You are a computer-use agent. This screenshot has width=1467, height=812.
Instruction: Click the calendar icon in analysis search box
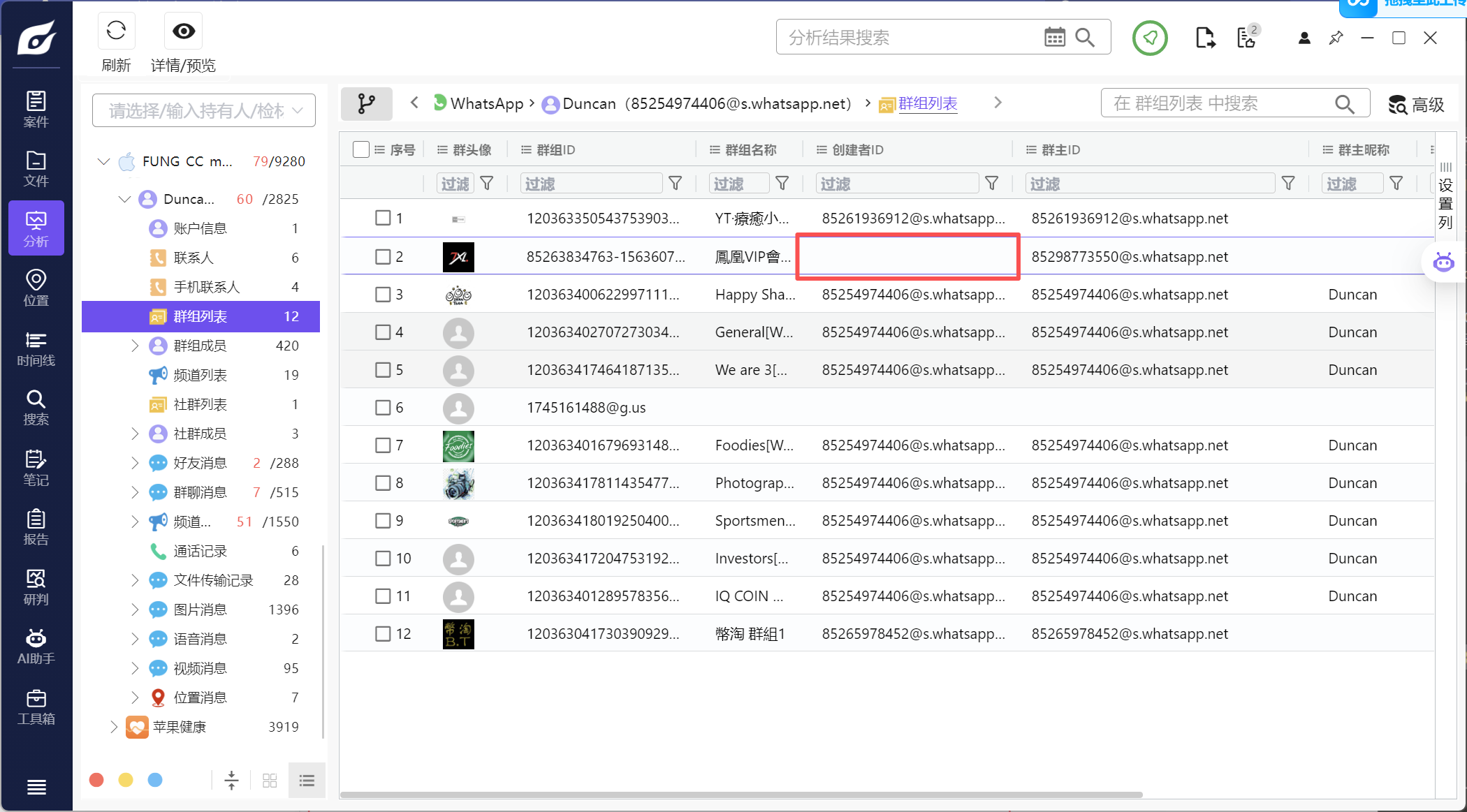click(1054, 37)
